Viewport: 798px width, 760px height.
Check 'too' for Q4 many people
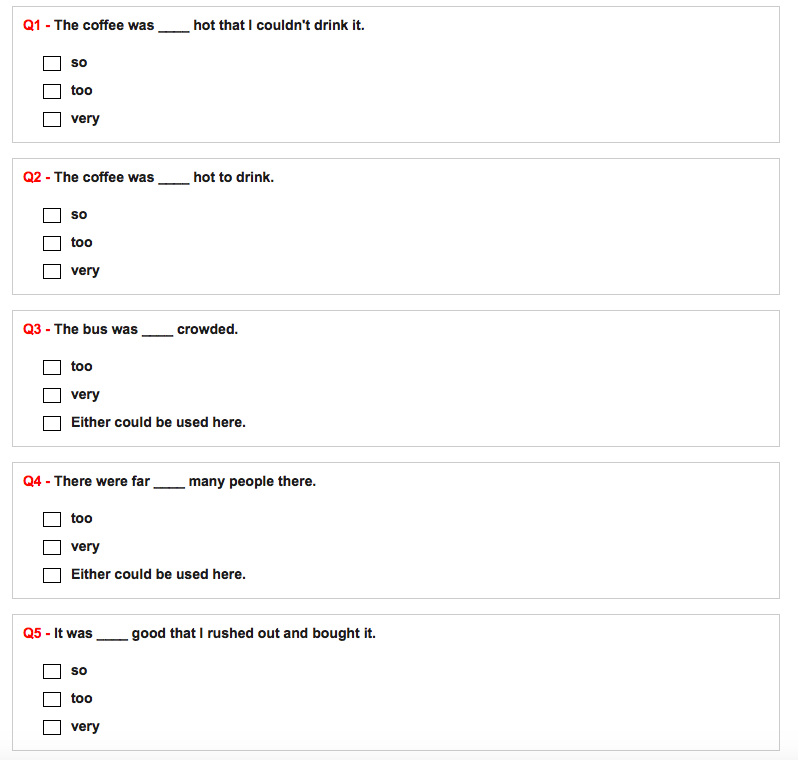click(x=52, y=519)
